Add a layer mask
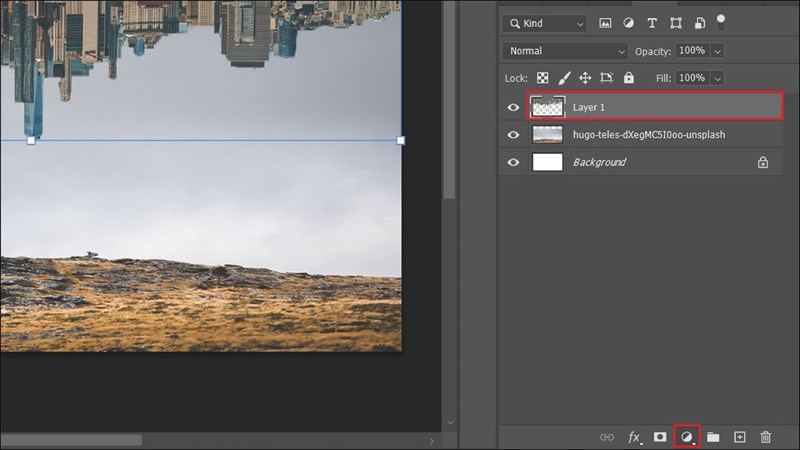Viewport: 800px width, 450px height. [x=660, y=437]
